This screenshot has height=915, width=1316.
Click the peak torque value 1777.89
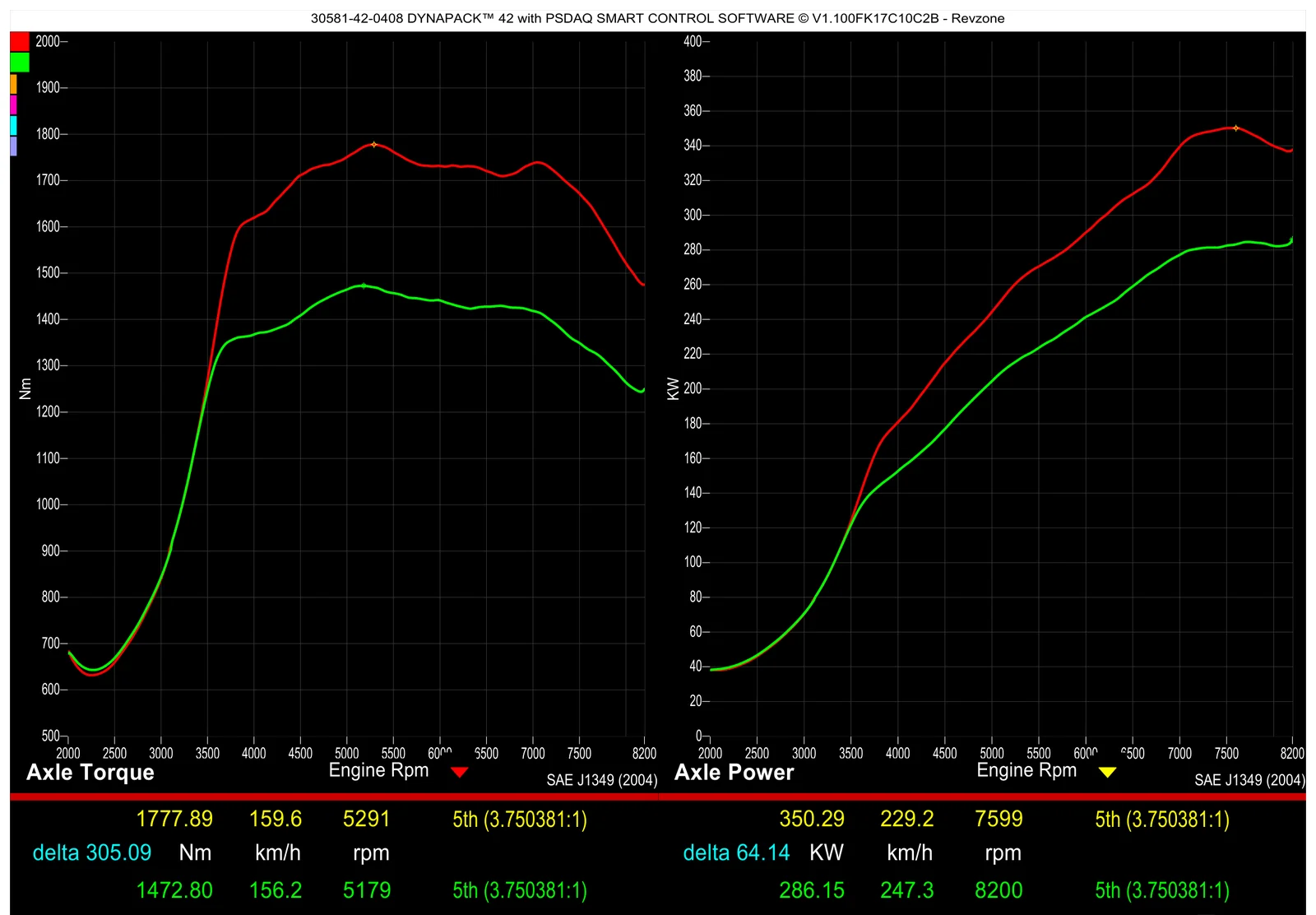point(174,819)
